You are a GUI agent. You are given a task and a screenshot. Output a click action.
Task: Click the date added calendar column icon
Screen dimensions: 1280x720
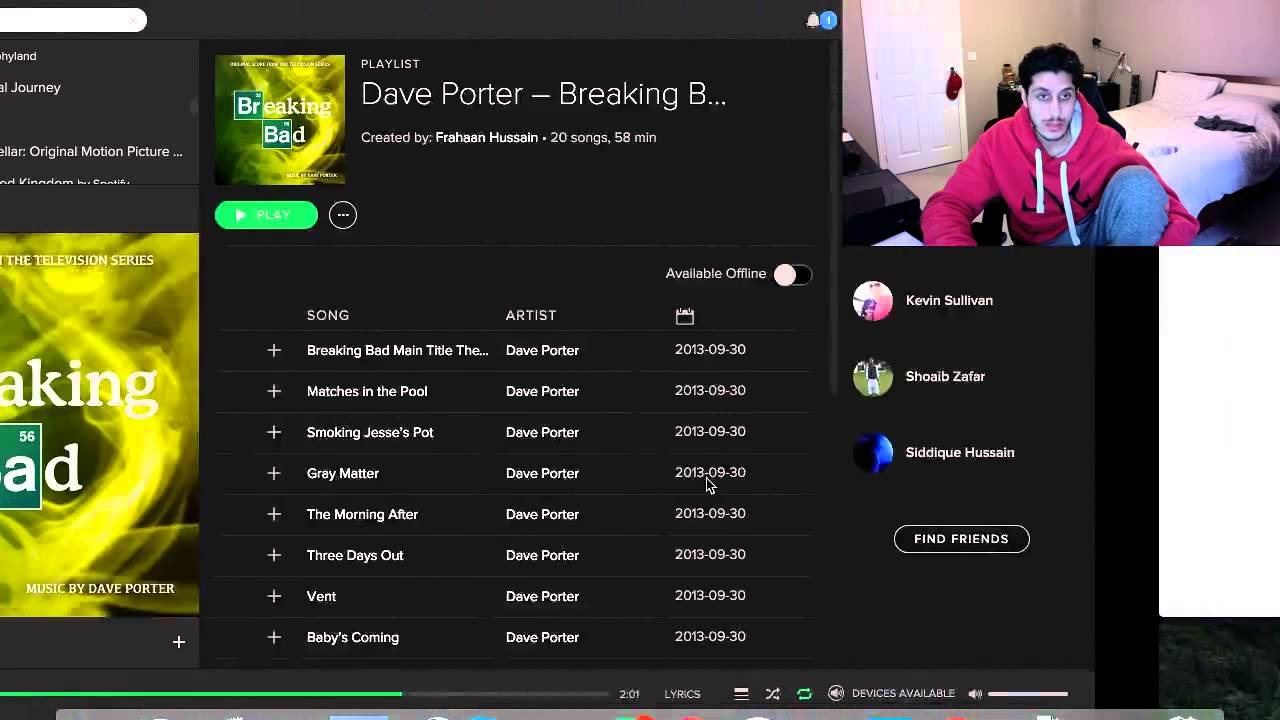(x=684, y=316)
